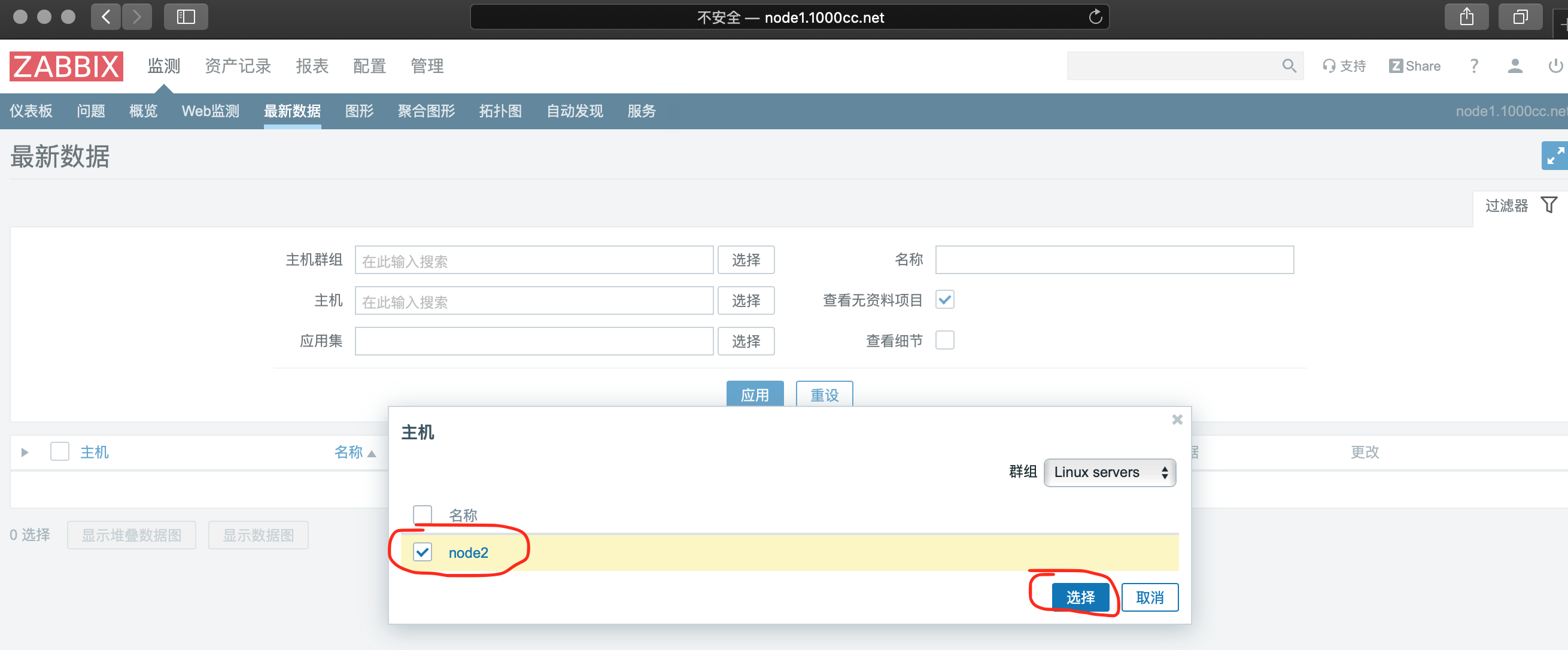
Task: Open the Linux servers group dropdown
Action: pyautogui.click(x=1109, y=472)
